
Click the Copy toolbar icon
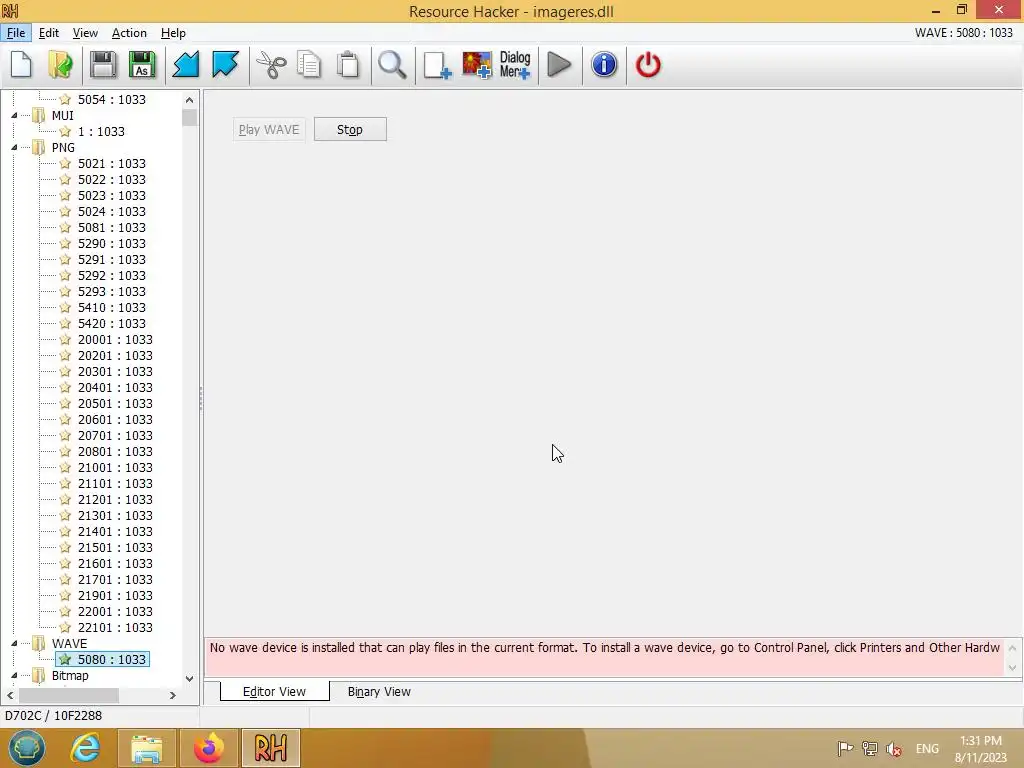[x=309, y=65]
